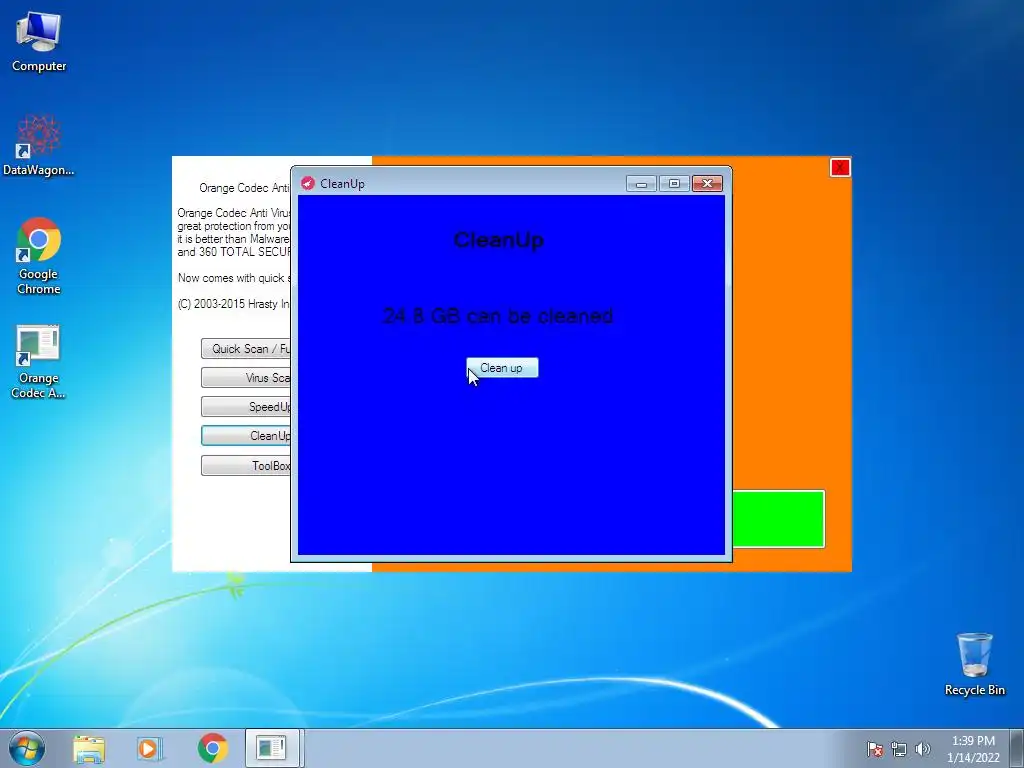Launch Windows Media Player from taskbar
This screenshot has width=1024, height=768.
(x=149, y=748)
